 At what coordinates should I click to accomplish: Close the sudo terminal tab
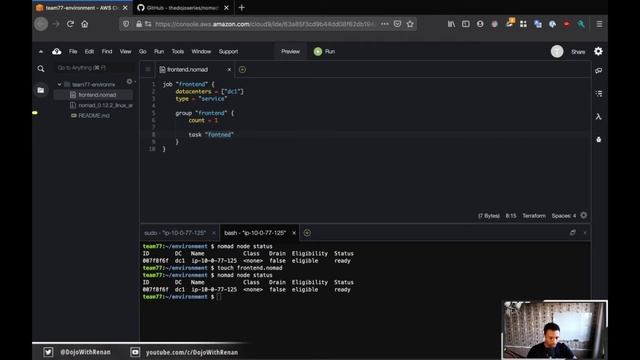tap(213, 233)
